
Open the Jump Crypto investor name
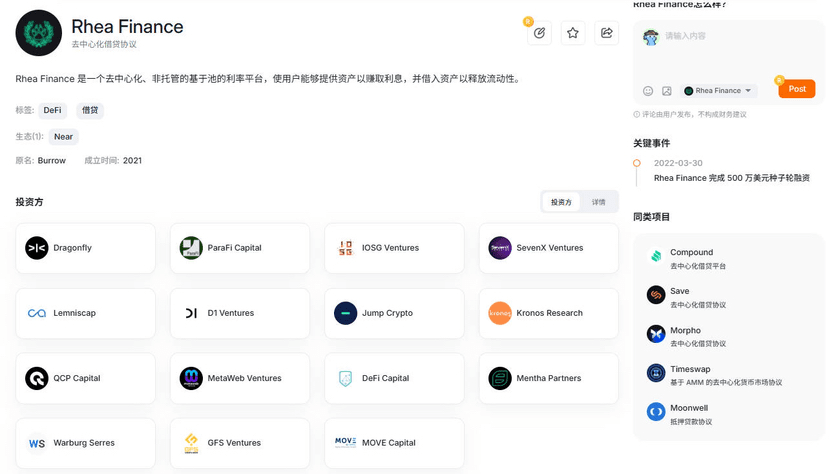tap(388, 313)
